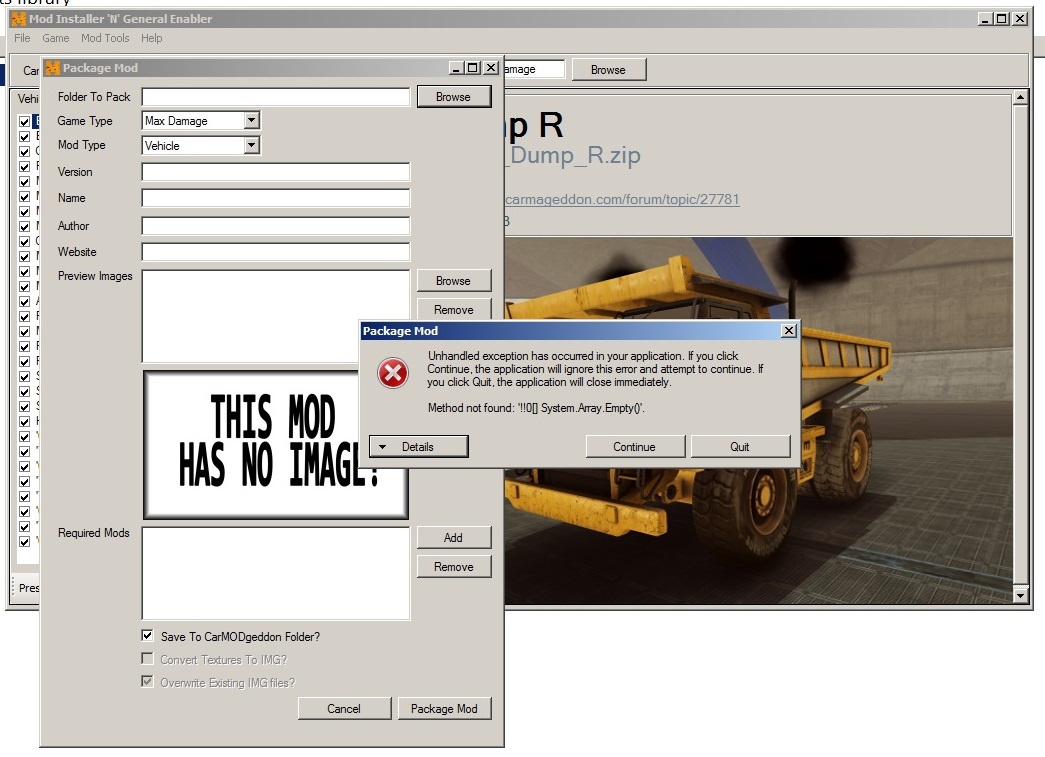Toggle Save To CarMODgeddon Folder checkbox

(x=148, y=635)
